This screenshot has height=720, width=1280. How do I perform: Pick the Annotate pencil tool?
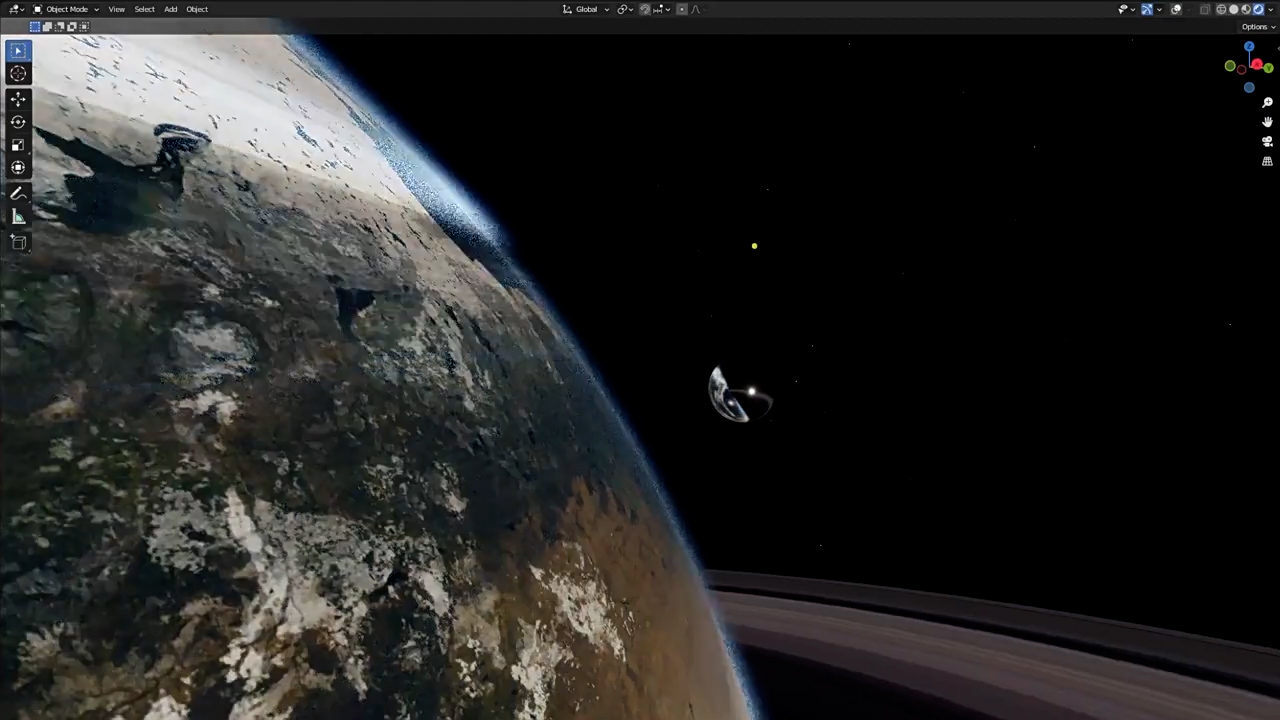click(x=18, y=193)
